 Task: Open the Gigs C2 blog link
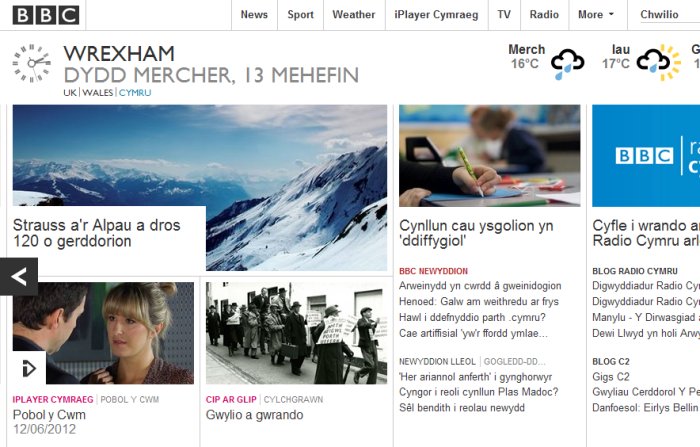[x=611, y=377]
